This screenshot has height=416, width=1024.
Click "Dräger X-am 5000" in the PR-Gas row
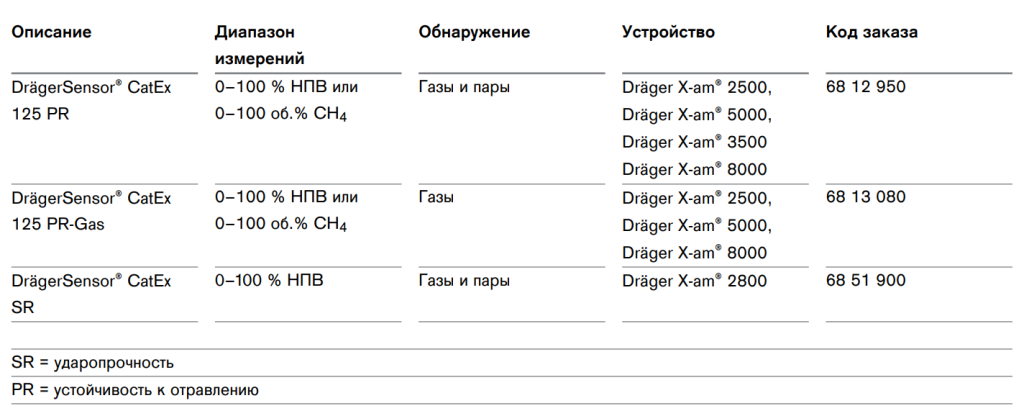point(696,225)
